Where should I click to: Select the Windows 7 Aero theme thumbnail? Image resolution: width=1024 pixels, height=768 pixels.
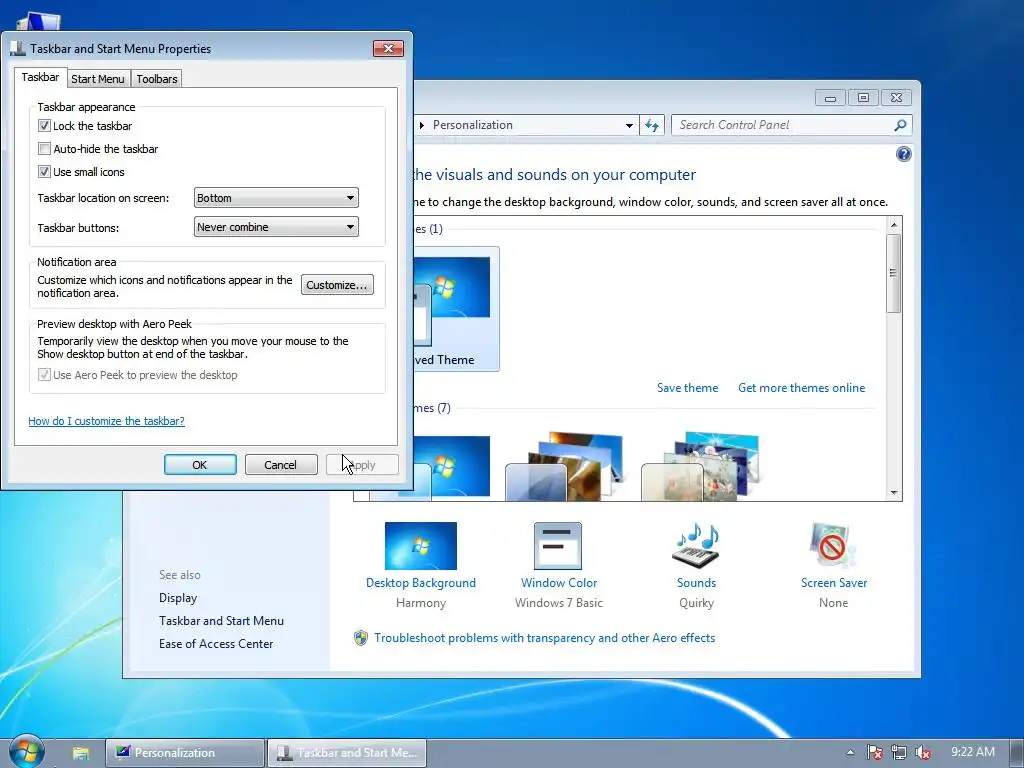(x=452, y=466)
